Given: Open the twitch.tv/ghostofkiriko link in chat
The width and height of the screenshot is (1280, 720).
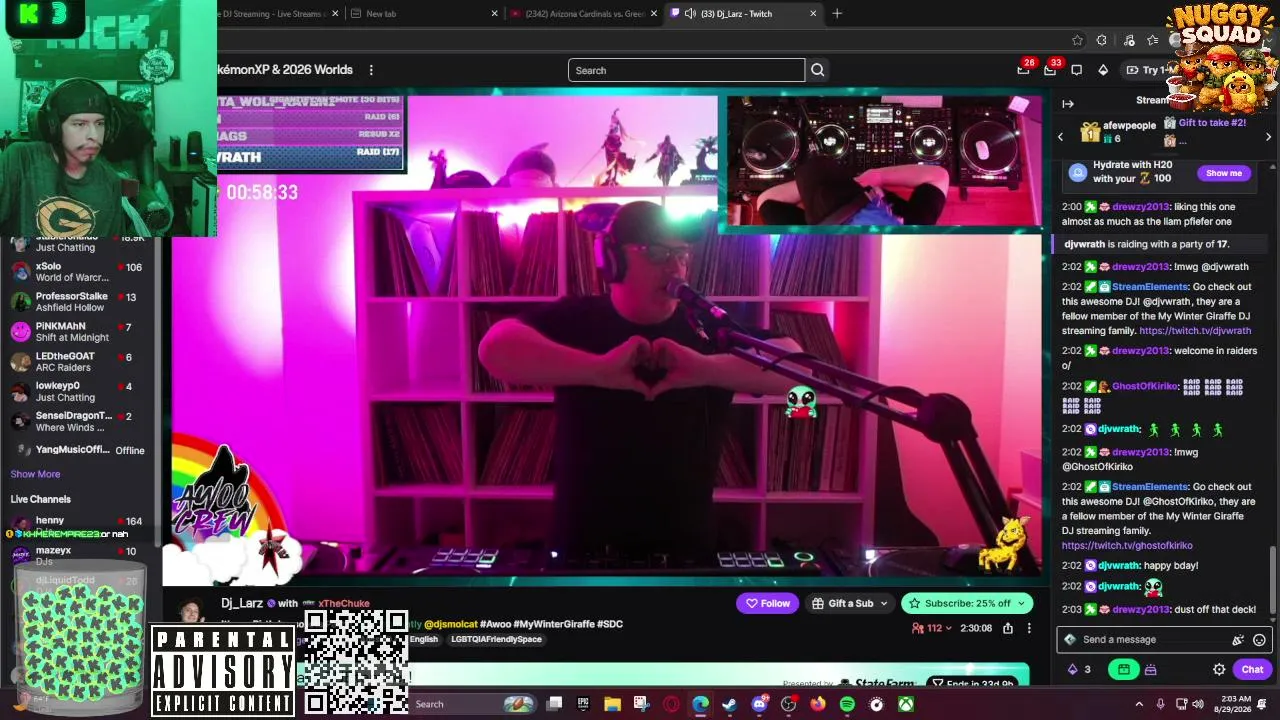Looking at the screenshot, I should (x=1127, y=546).
